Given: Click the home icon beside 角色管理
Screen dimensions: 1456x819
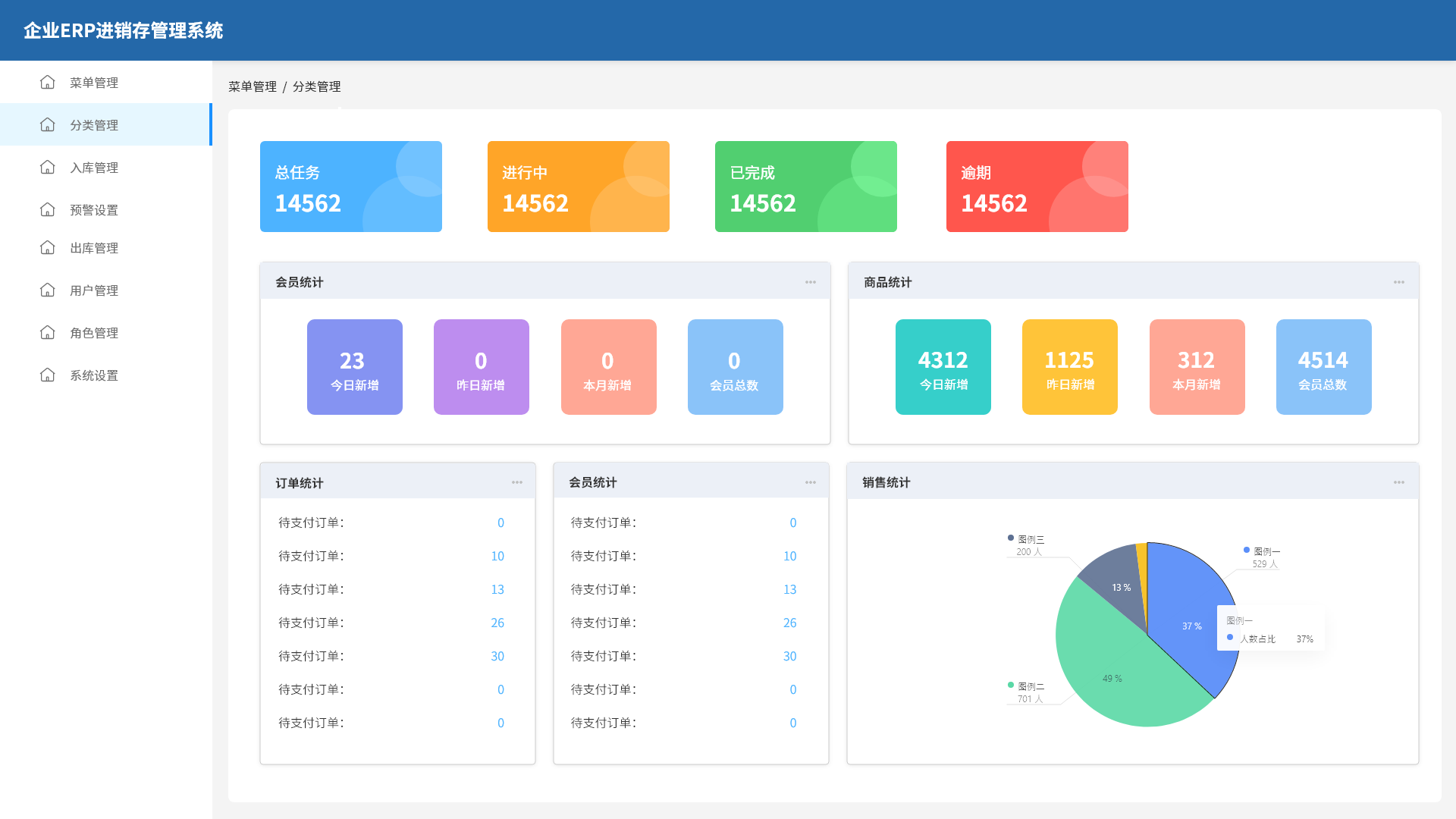Looking at the screenshot, I should tap(48, 332).
